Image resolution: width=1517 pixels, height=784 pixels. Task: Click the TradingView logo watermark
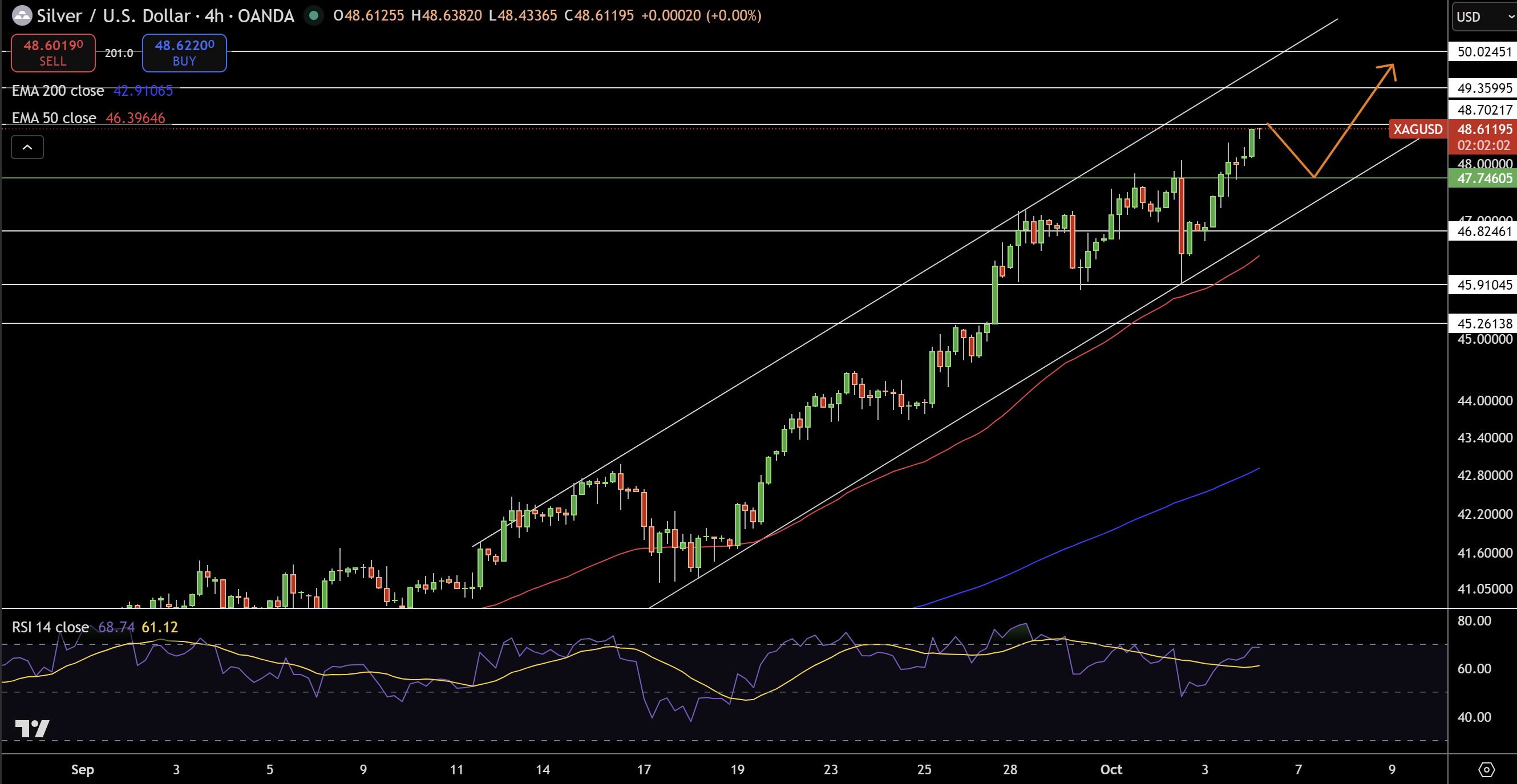click(x=32, y=728)
